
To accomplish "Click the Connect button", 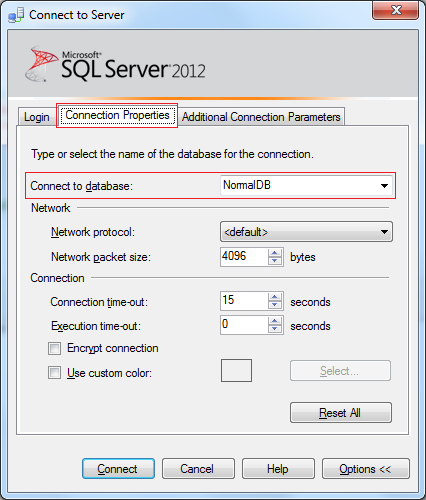I will [x=118, y=469].
